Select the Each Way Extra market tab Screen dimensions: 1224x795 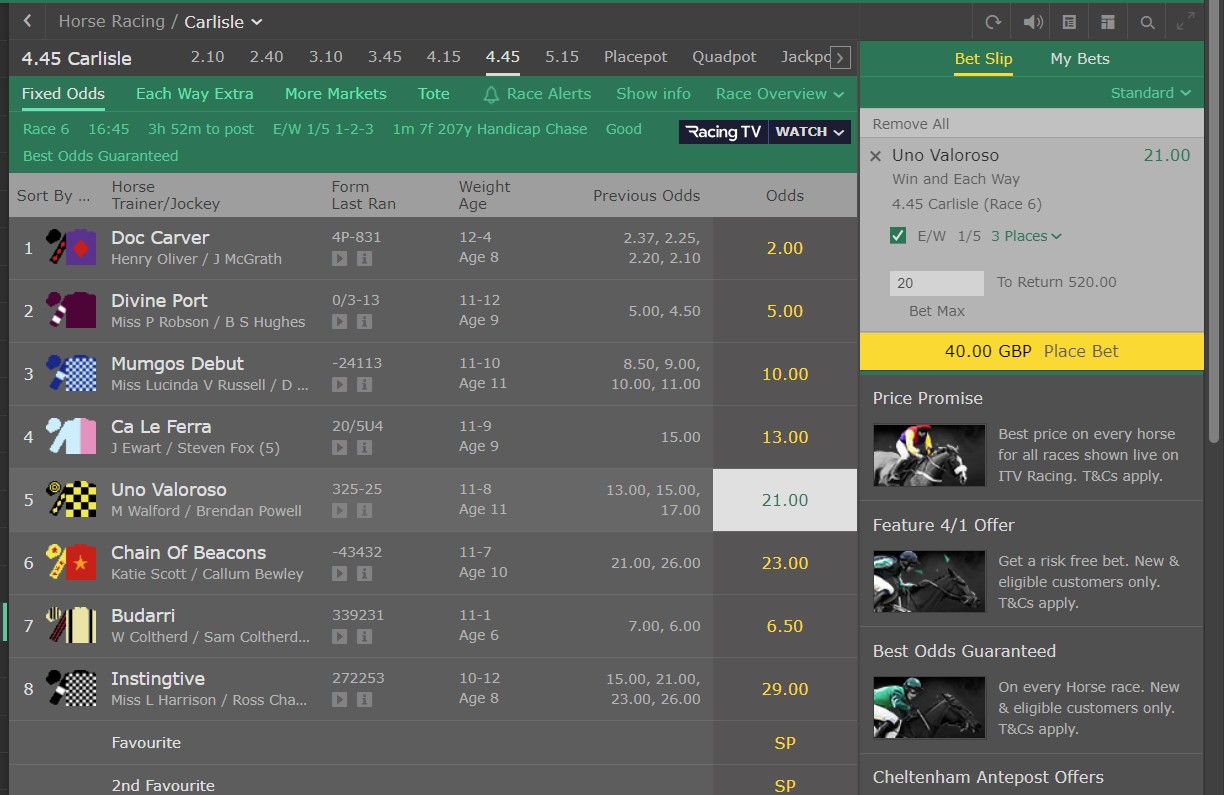(x=195, y=94)
